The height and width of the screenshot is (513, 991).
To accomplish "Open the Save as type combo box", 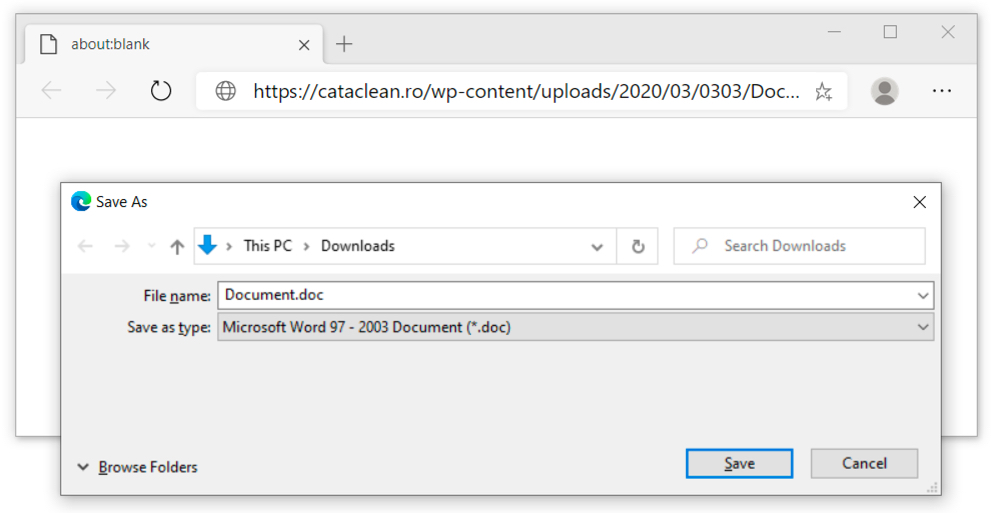I will pos(575,327).
